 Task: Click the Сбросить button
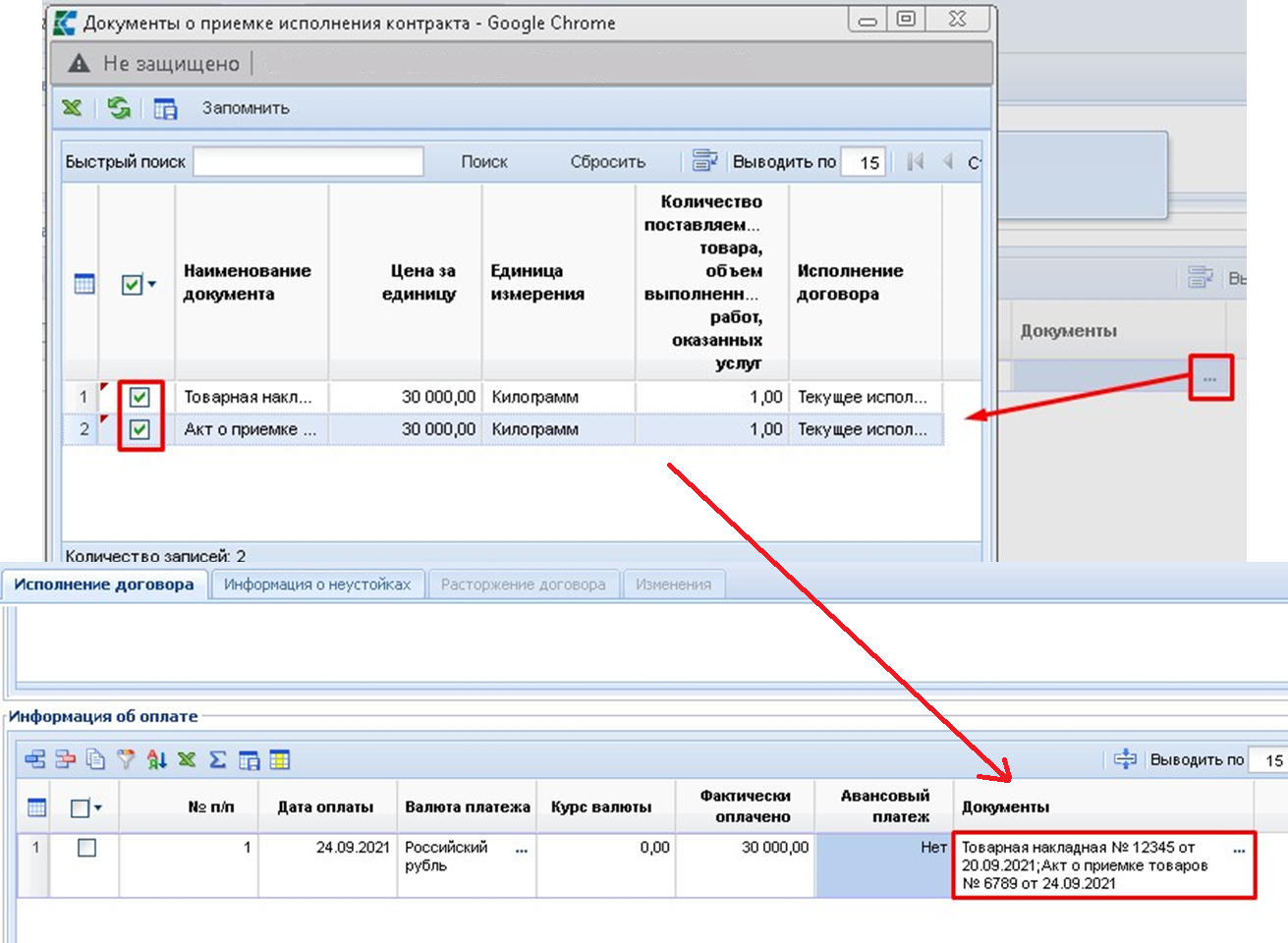click(x=607, y=162)
